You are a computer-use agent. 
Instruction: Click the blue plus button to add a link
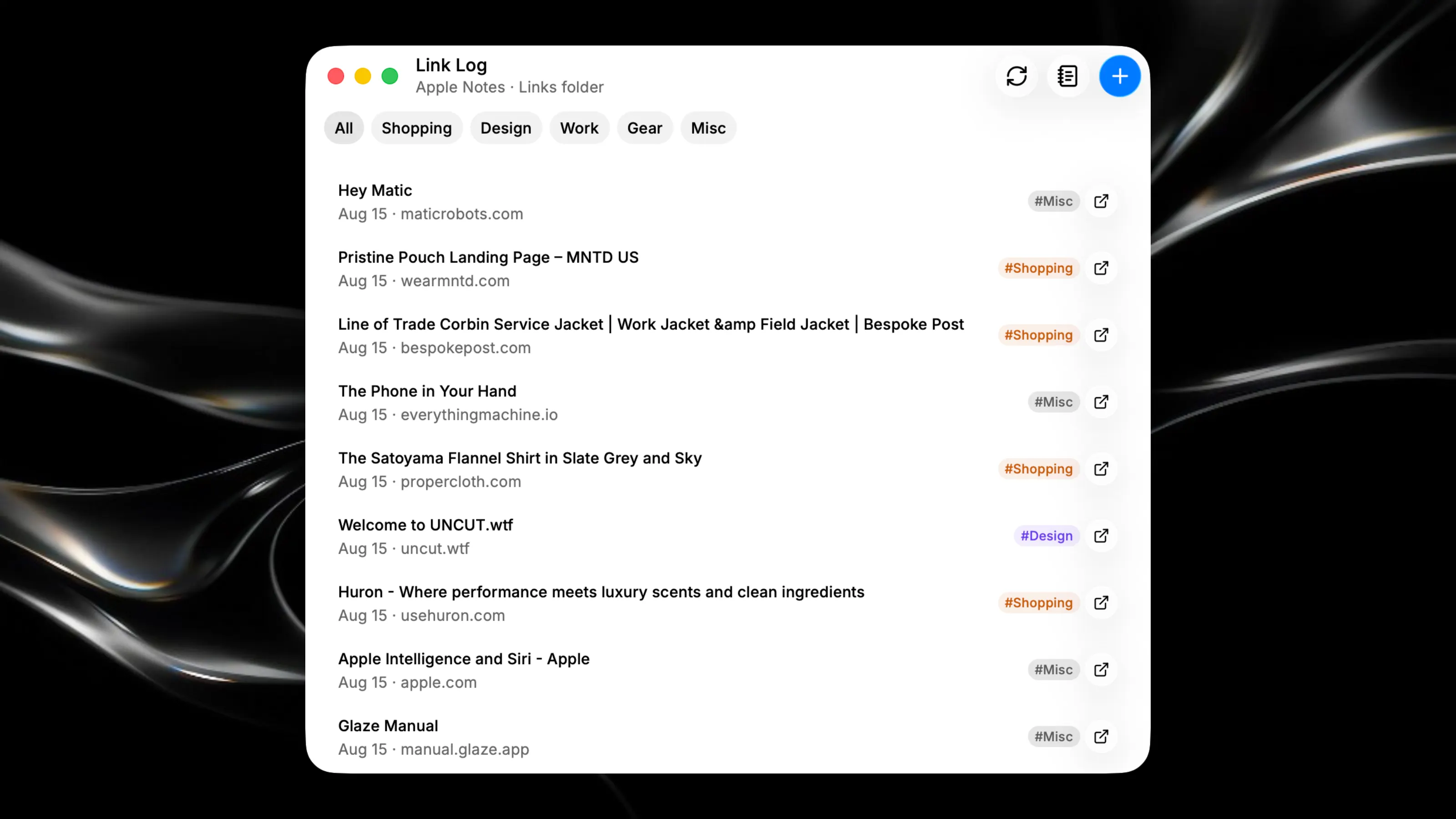click(1120, 76)
